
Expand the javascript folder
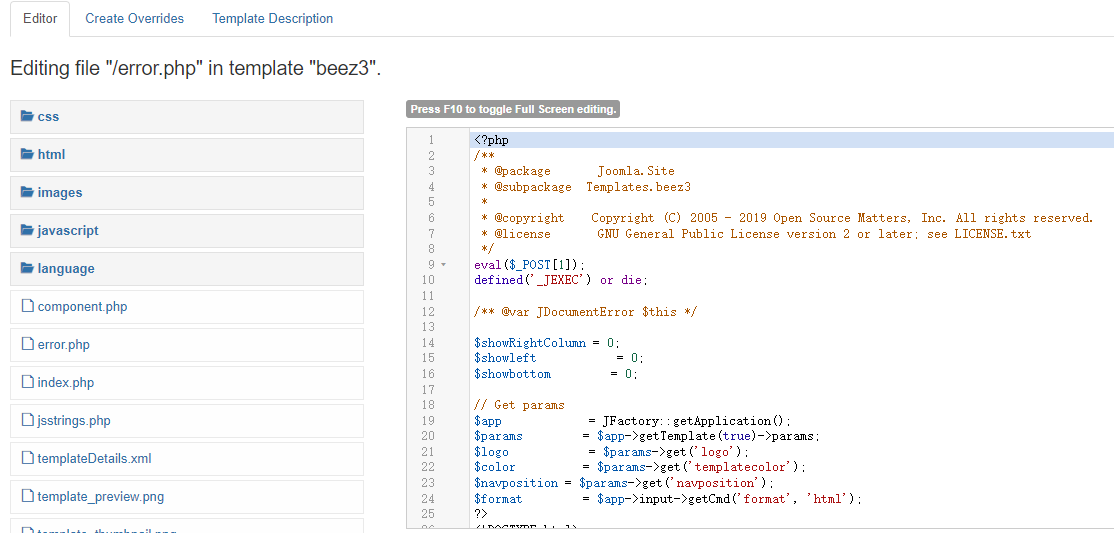pos(68,231)
